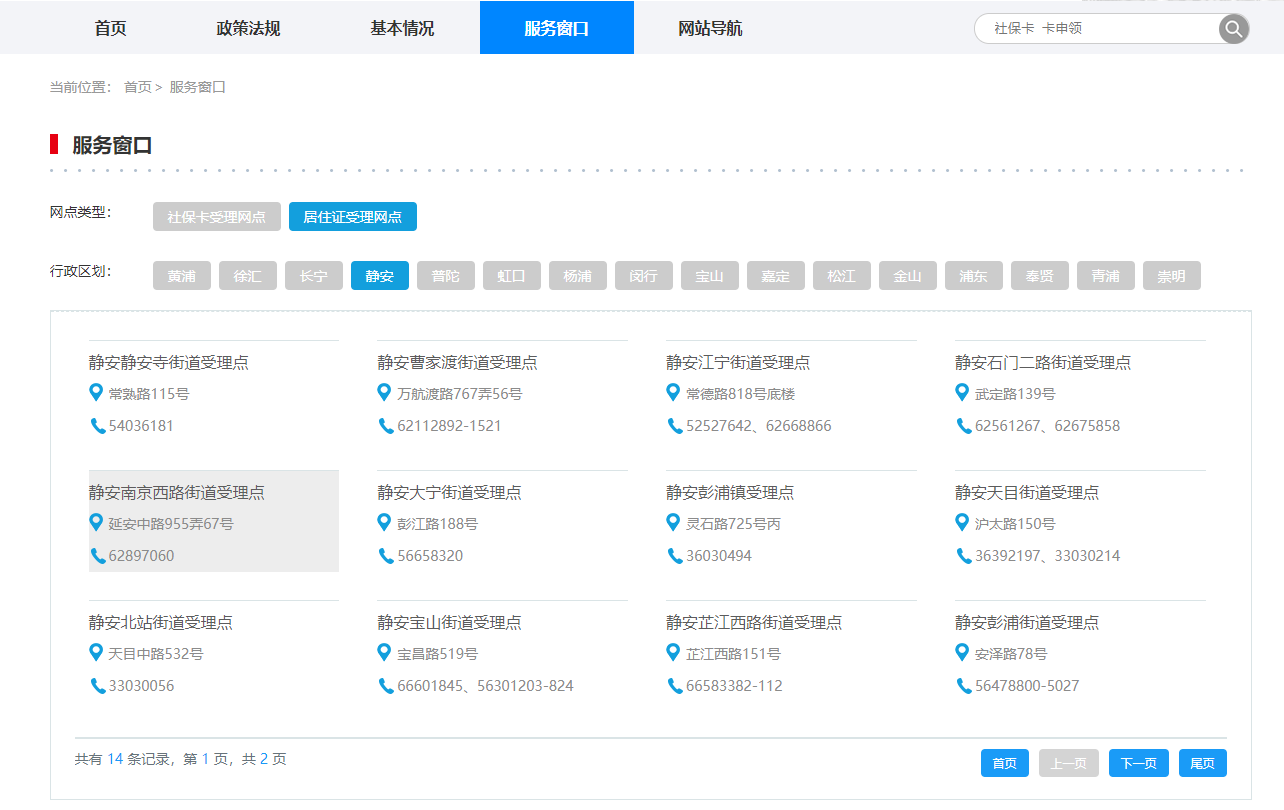Open the 政策法规 navigation tab
1284x810 pixels.
pos(248,28)
